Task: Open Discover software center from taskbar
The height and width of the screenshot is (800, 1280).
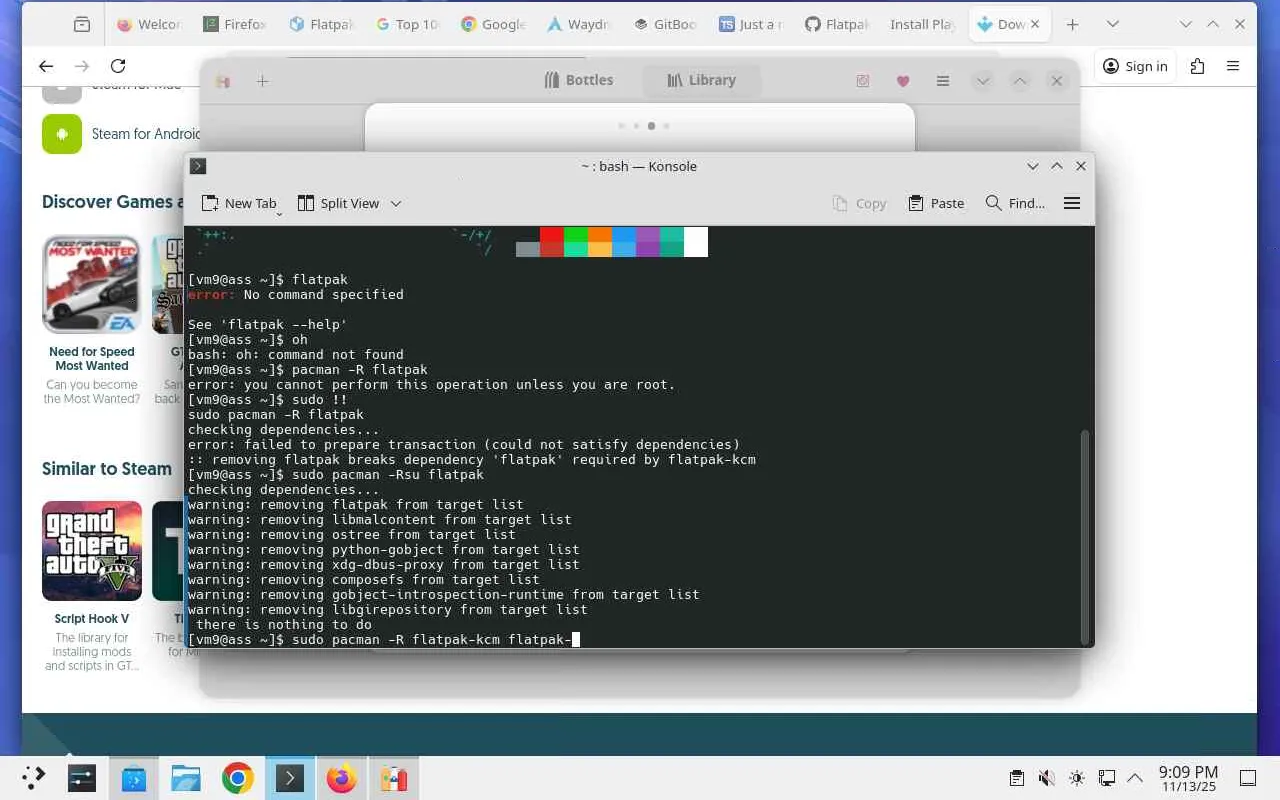Action: click(x=134, y=778)
